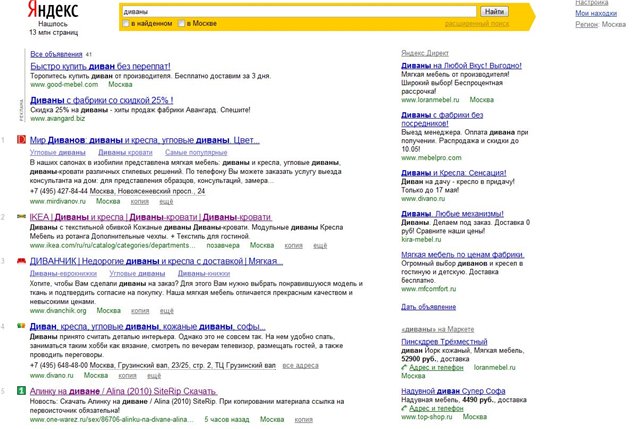The height and width of the screenshot is (429, 640).
Task: Open the Настройка link
Action: (x=592, y=3)
